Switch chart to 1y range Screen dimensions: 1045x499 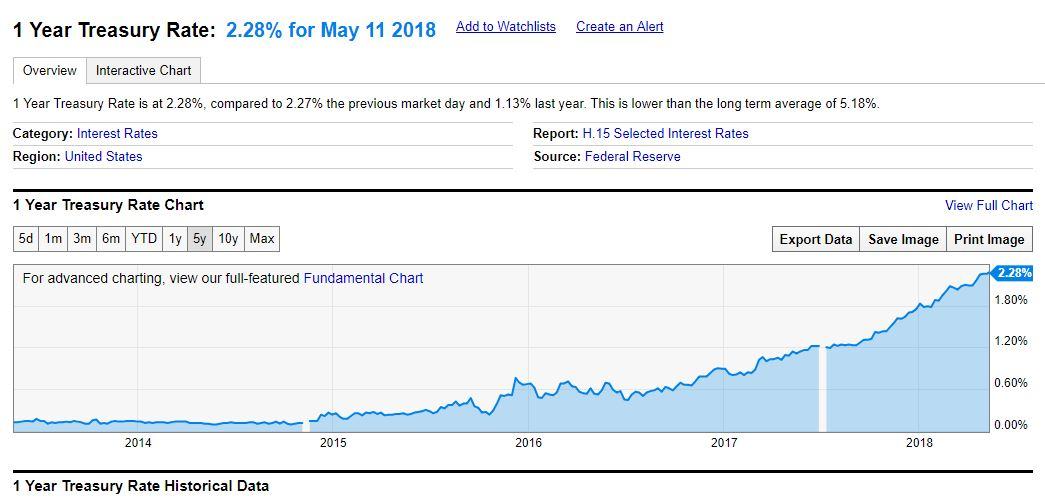coord(175,239)
